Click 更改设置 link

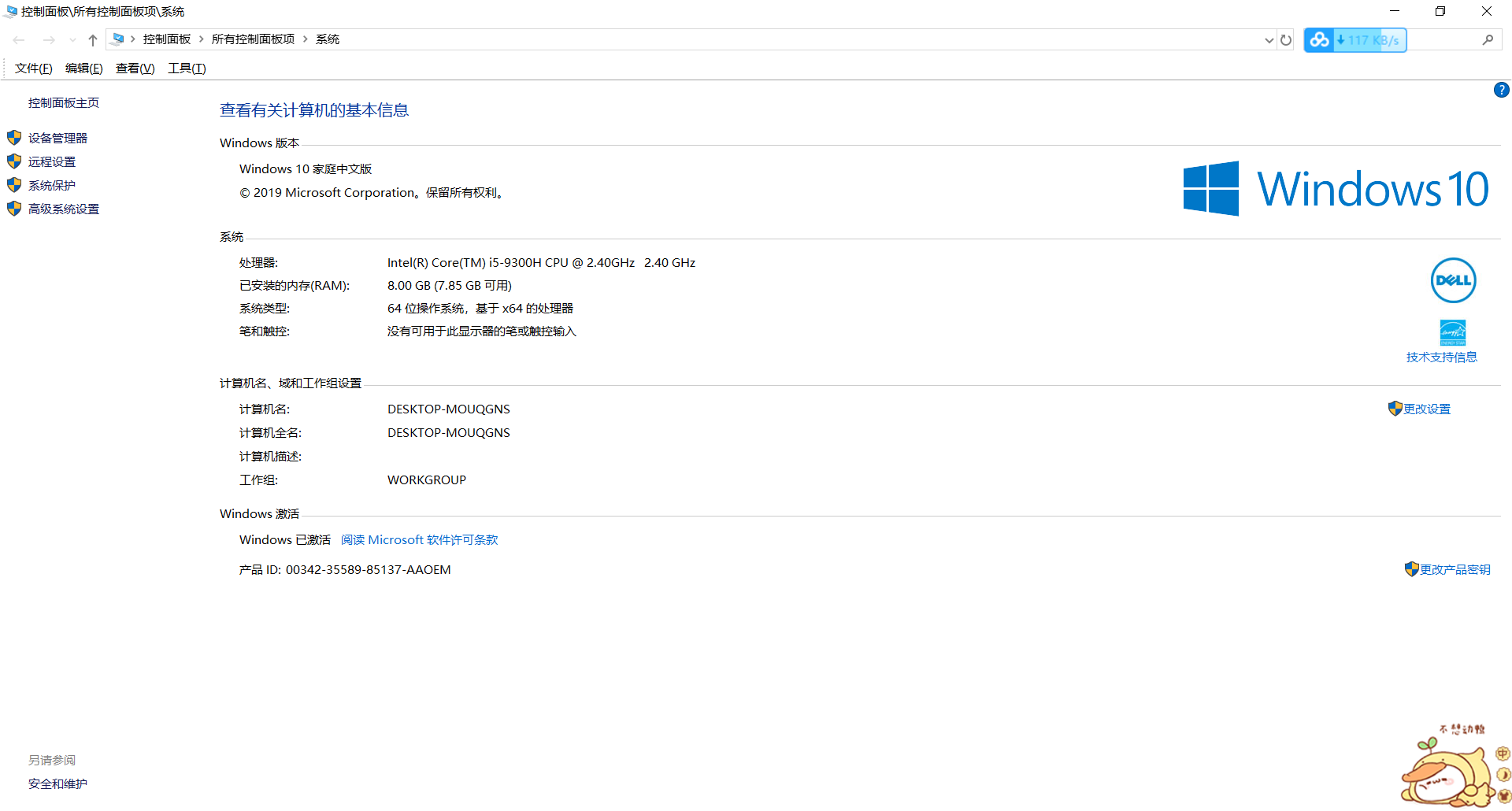click(x=1427, y=409)
